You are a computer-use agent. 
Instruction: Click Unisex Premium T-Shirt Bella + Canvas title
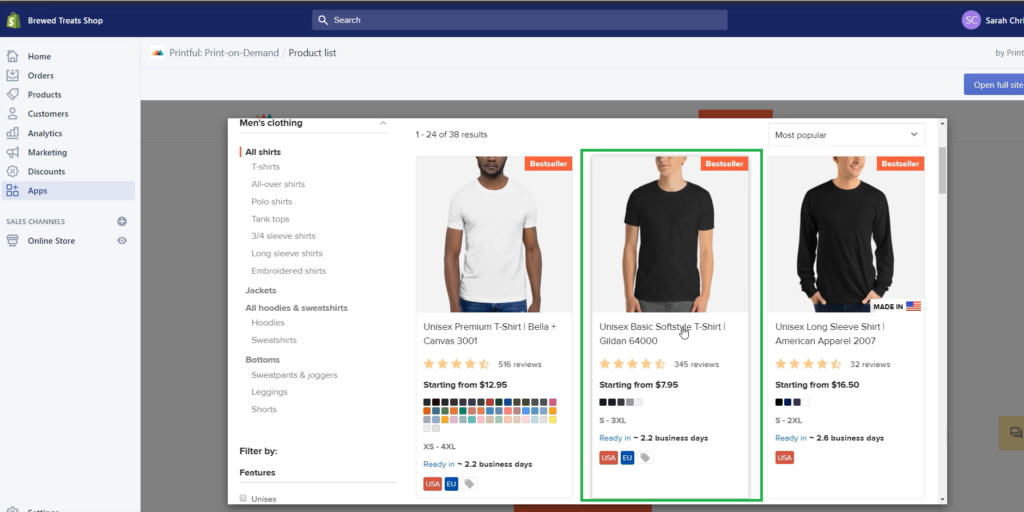[490, 334]
